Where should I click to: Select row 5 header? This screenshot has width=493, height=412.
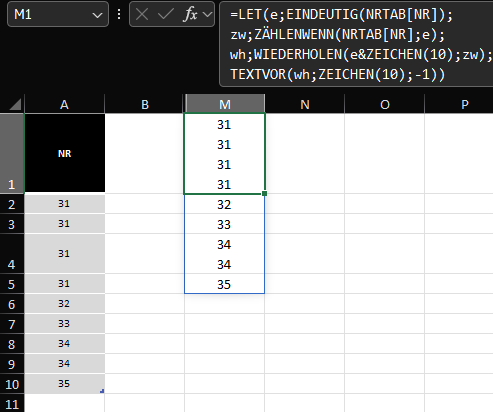click(12, 284)
